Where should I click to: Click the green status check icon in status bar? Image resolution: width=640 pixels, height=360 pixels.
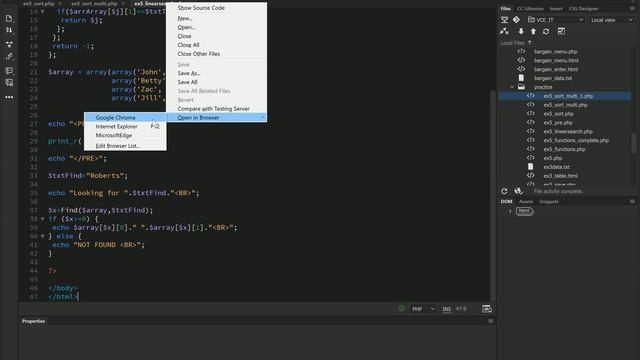[x=401, y=309]
